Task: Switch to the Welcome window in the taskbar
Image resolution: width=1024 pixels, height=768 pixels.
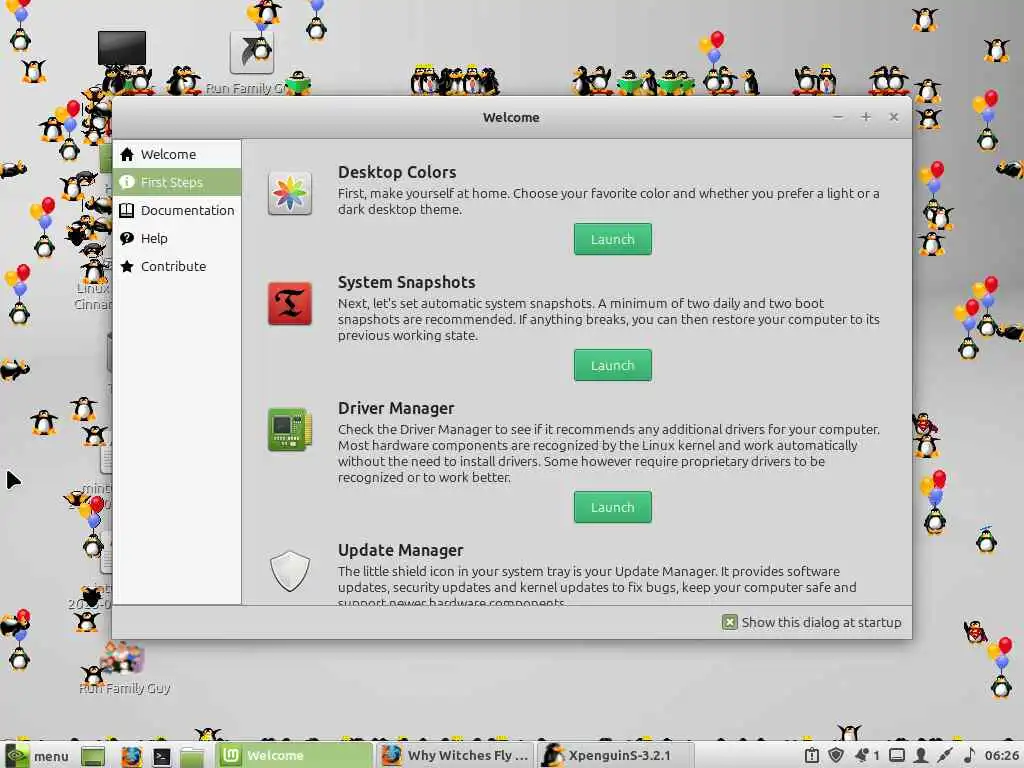Action: coord(295,756)
